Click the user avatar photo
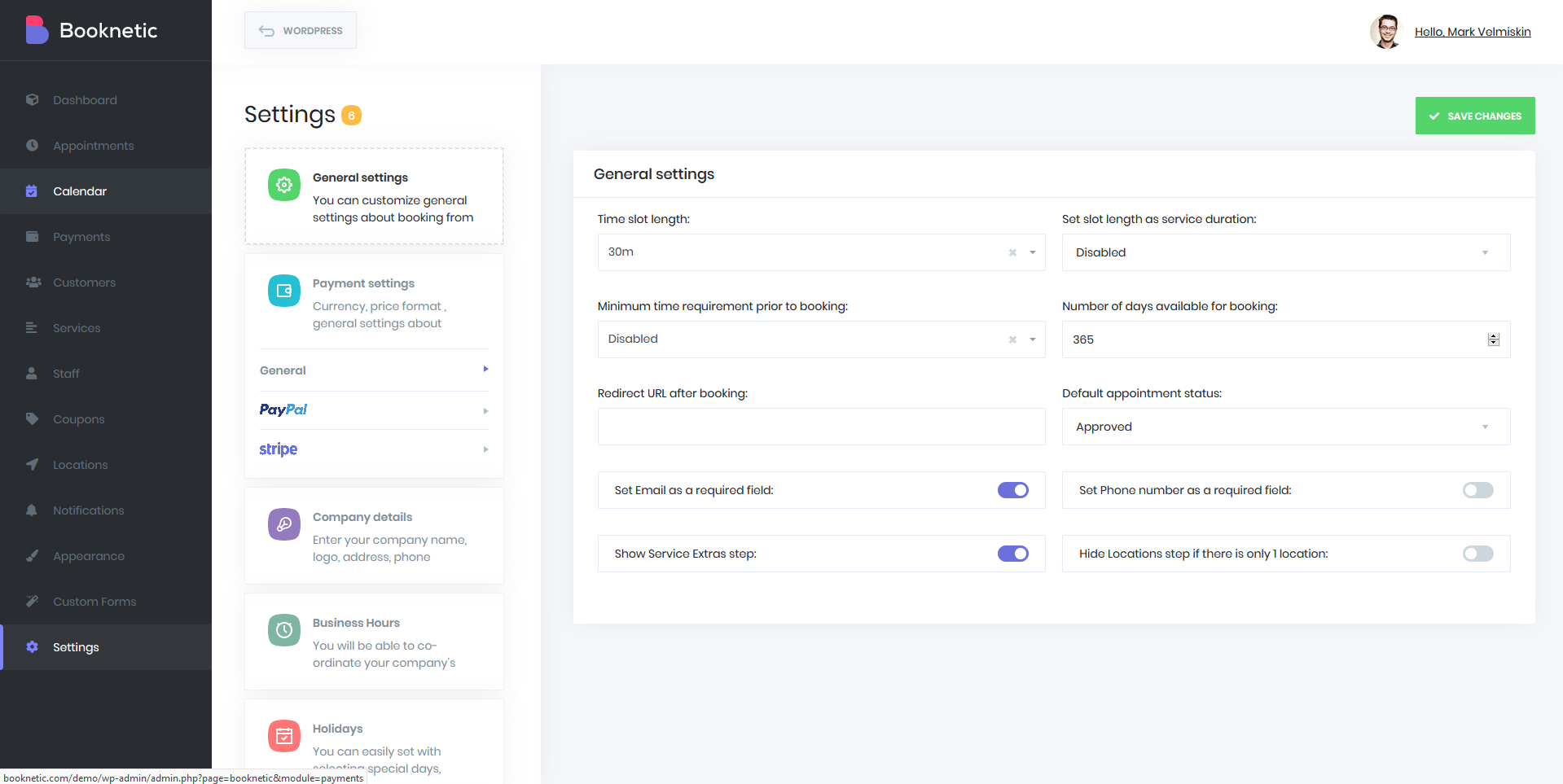 (x=1385, y=32)
